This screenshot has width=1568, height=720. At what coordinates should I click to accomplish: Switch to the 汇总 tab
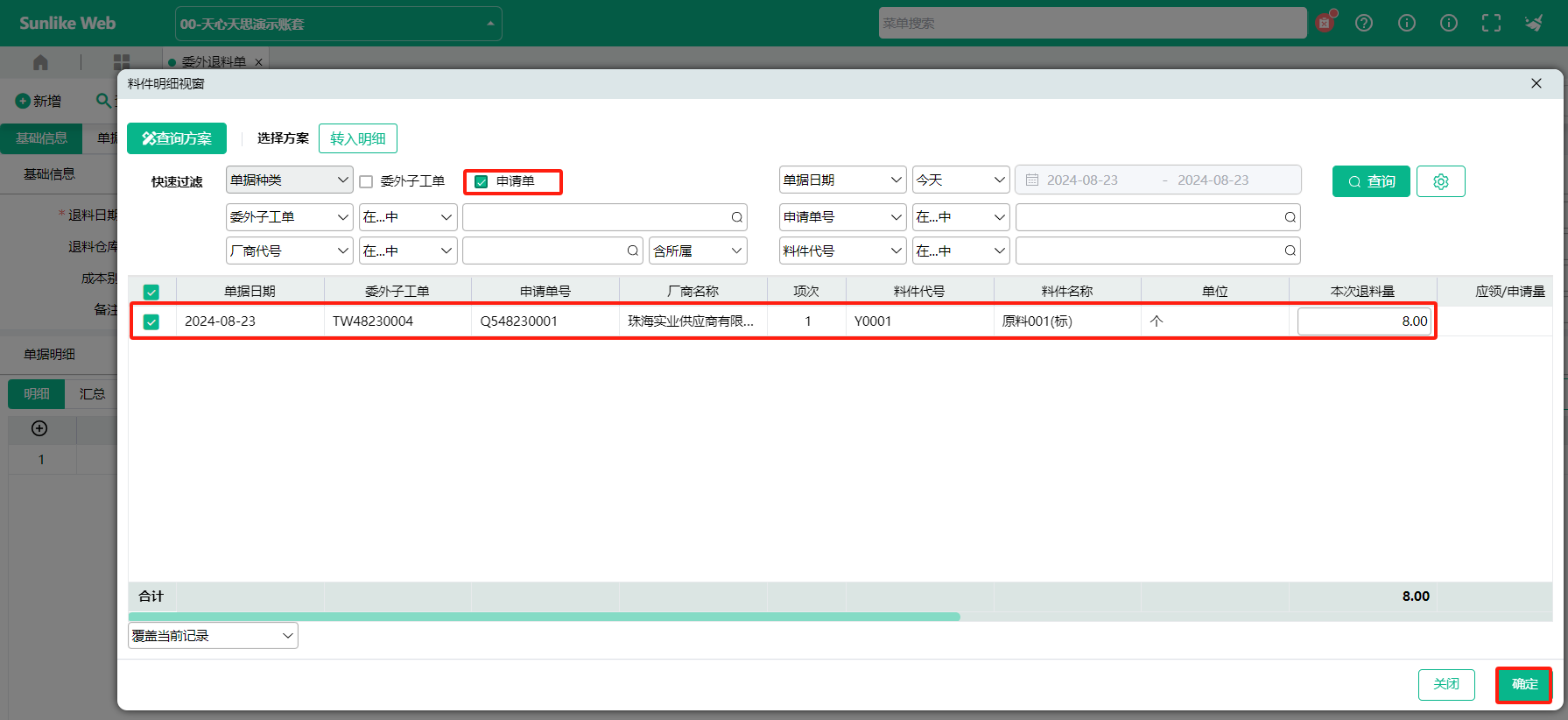pyautogui.click(x=92, y=394)
